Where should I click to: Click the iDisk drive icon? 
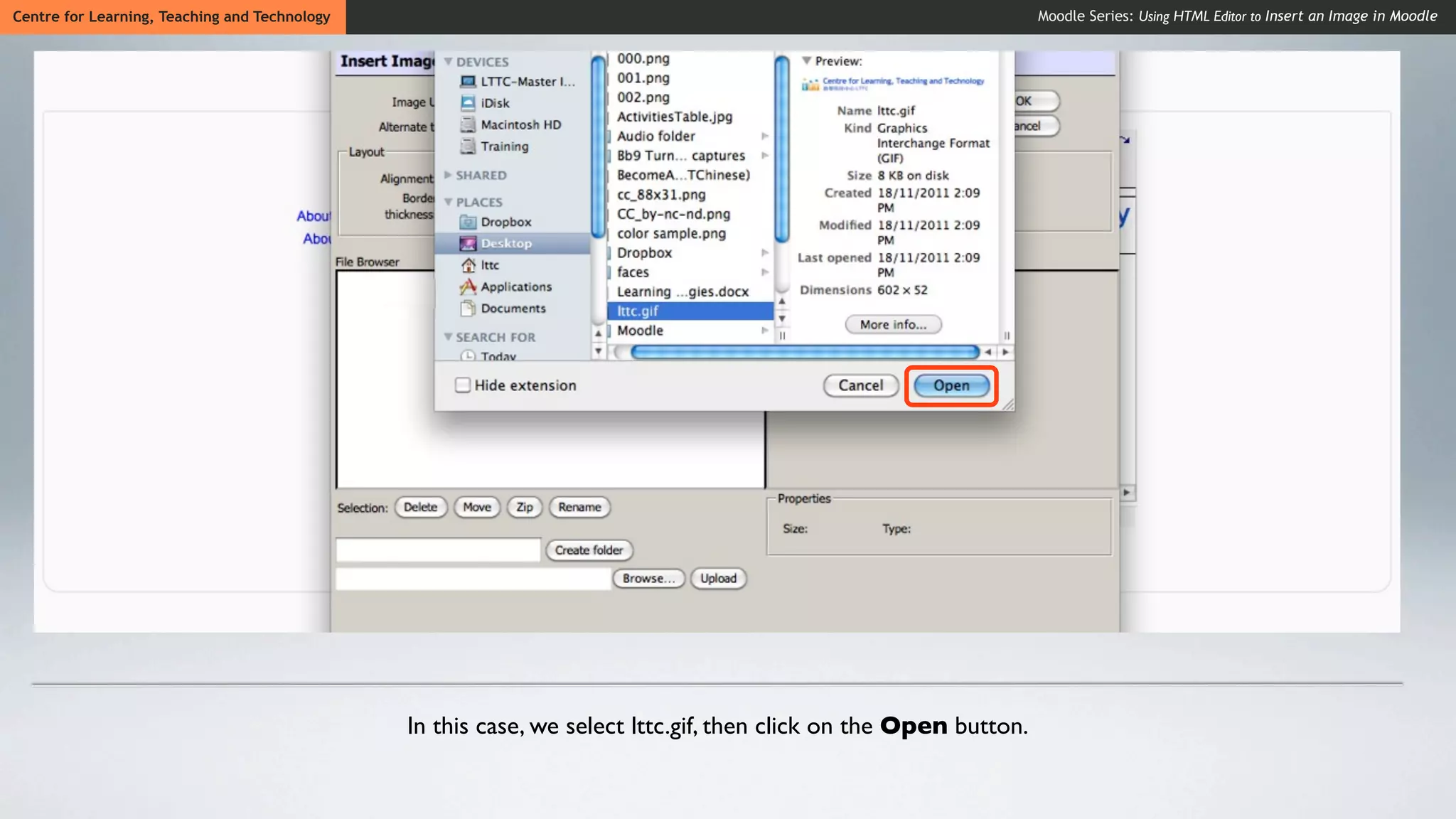[468, 103]
